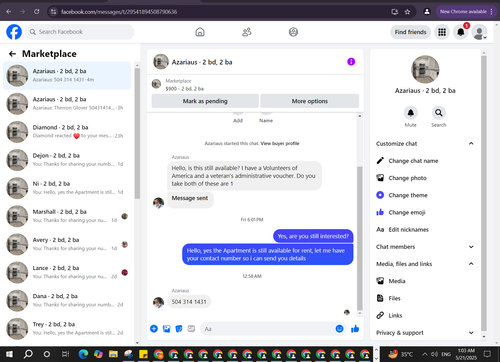This screenshot has height=362, width=500.
Task: Open Edit nicknames option
Action: 403,229
